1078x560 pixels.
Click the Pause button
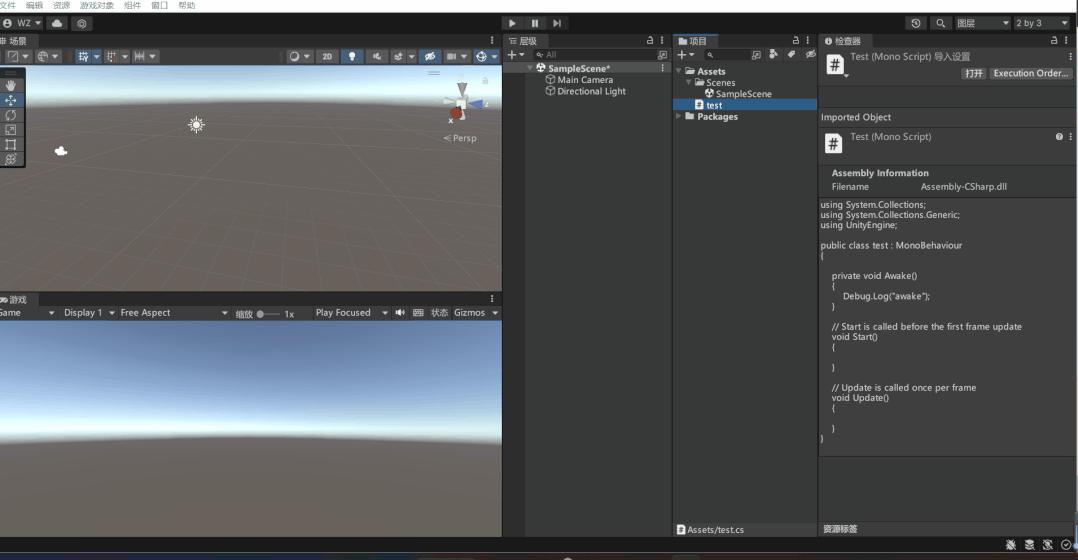(x=535, y=23)
